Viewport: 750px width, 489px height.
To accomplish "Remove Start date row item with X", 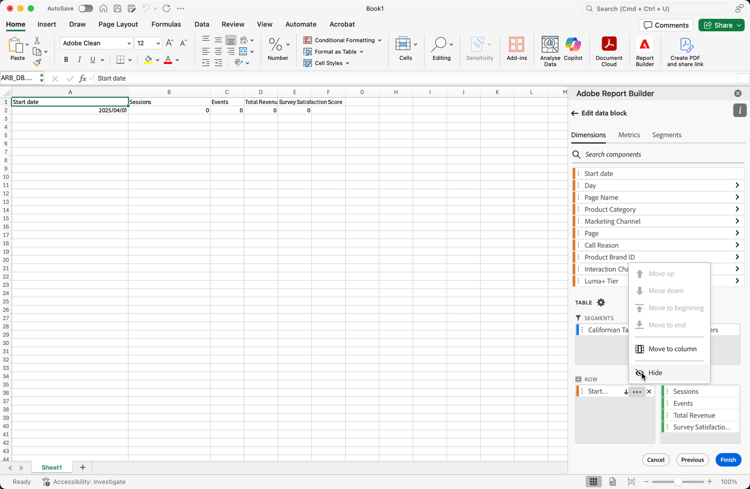I will click(x=649, y=391).
